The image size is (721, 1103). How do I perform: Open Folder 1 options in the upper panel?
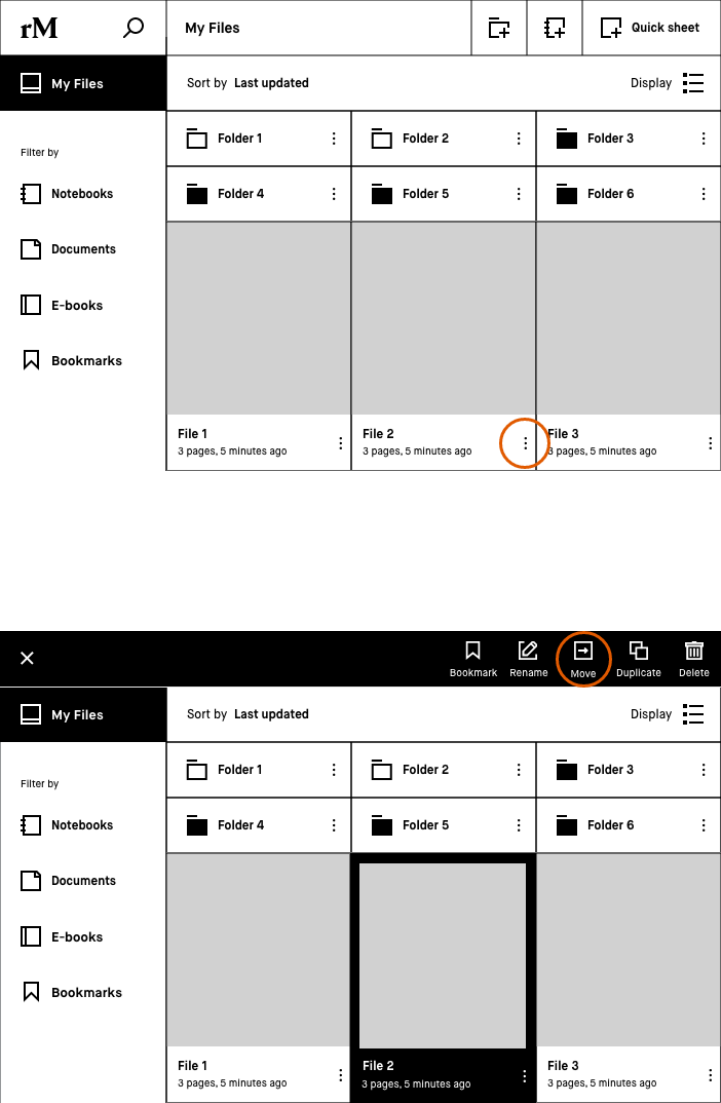[x=333, y=139]
